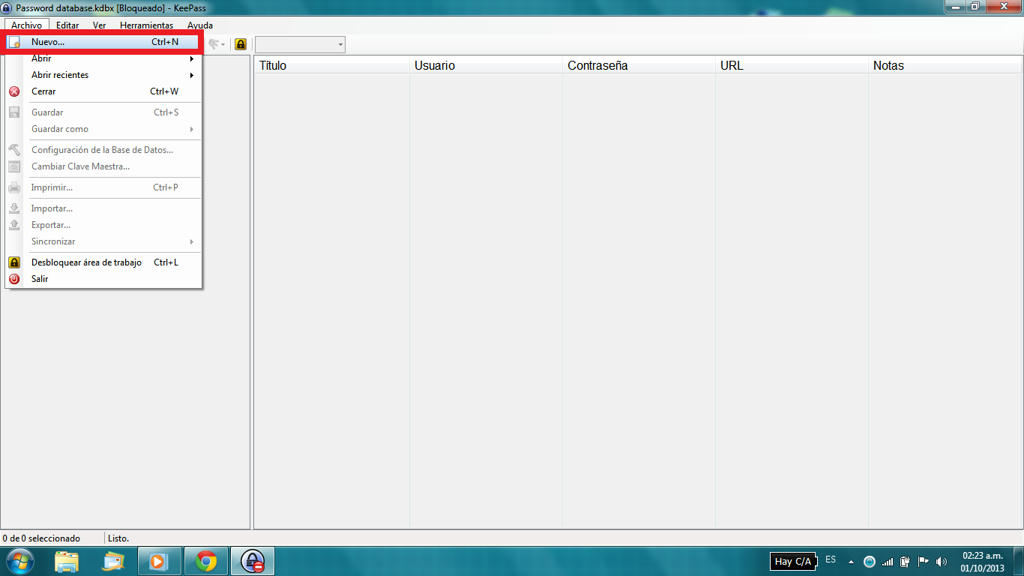Click the '0 de 0 seleccionado' status text

(x=41, y=539)
